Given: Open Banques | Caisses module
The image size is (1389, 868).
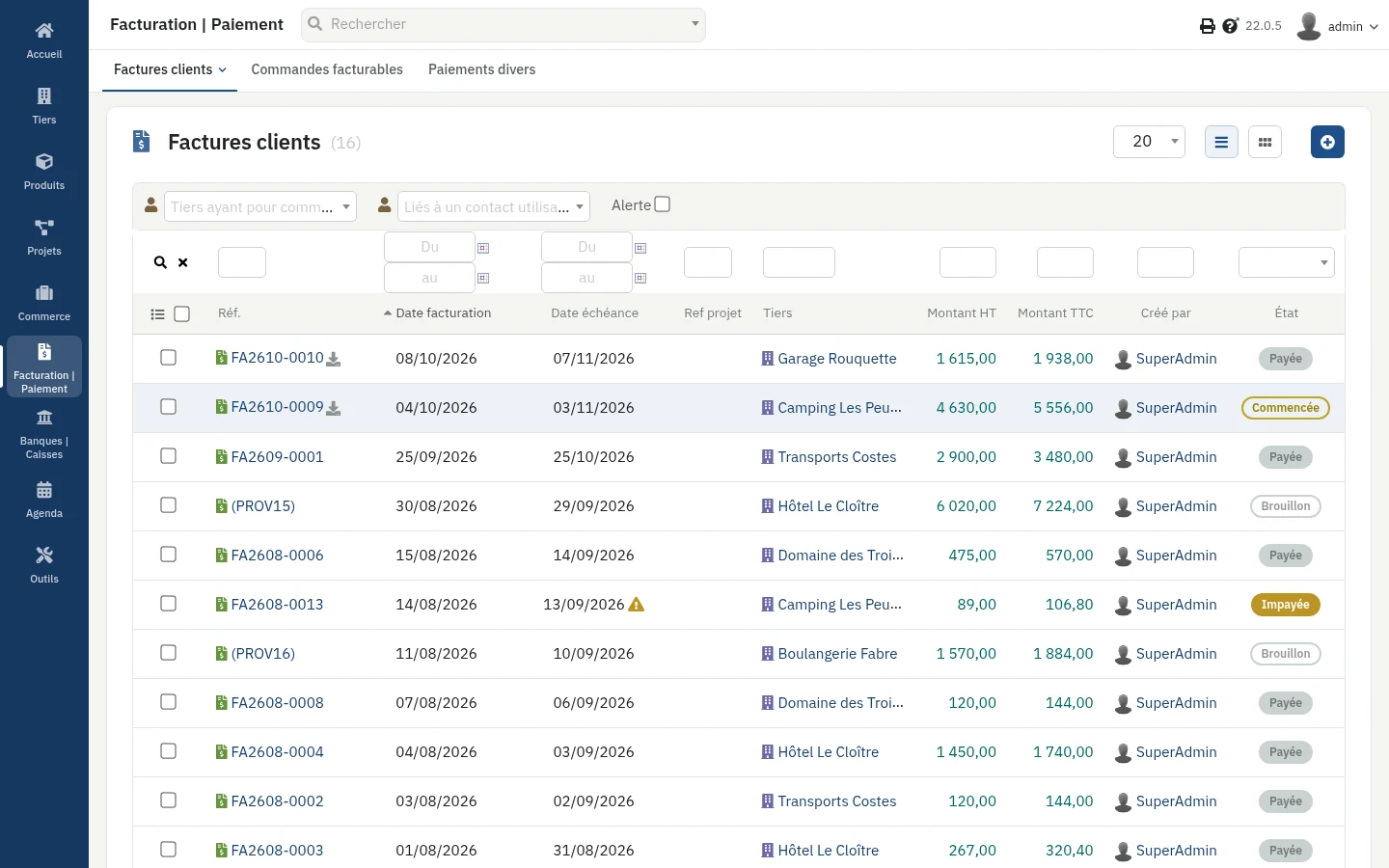Looking at the screenshot, I should click(44, 434).
